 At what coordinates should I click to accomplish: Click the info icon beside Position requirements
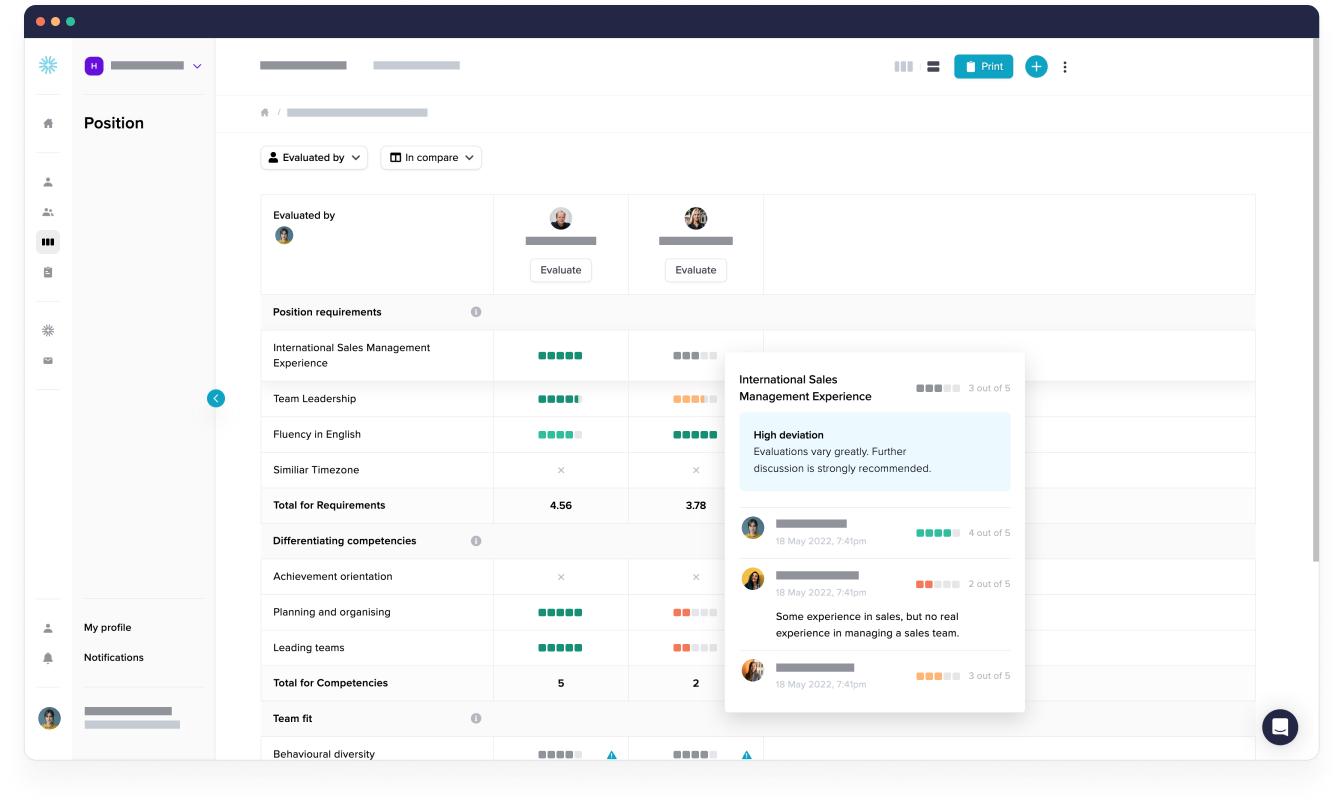(477, 312)
